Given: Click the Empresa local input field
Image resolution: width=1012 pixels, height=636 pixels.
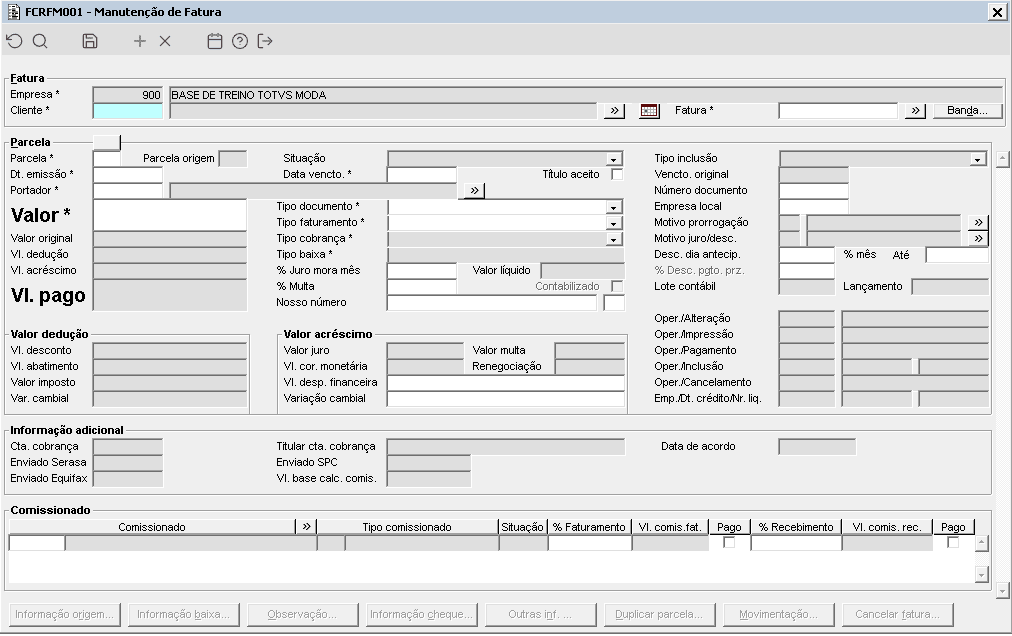Looking at the screenshot, I should click(x=813, y=207).
